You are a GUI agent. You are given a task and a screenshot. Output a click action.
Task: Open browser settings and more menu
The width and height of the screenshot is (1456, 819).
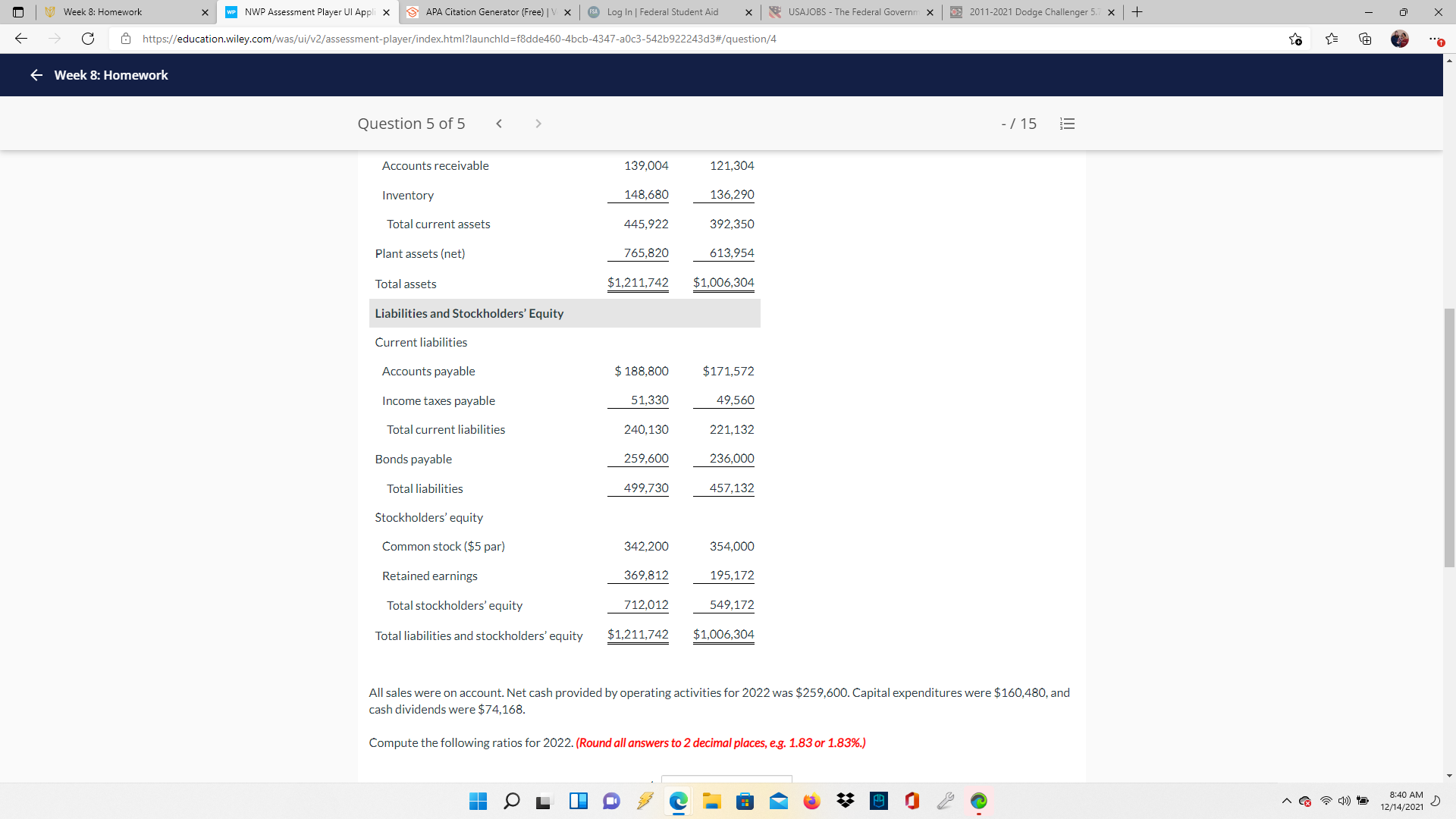(1433, 39)
